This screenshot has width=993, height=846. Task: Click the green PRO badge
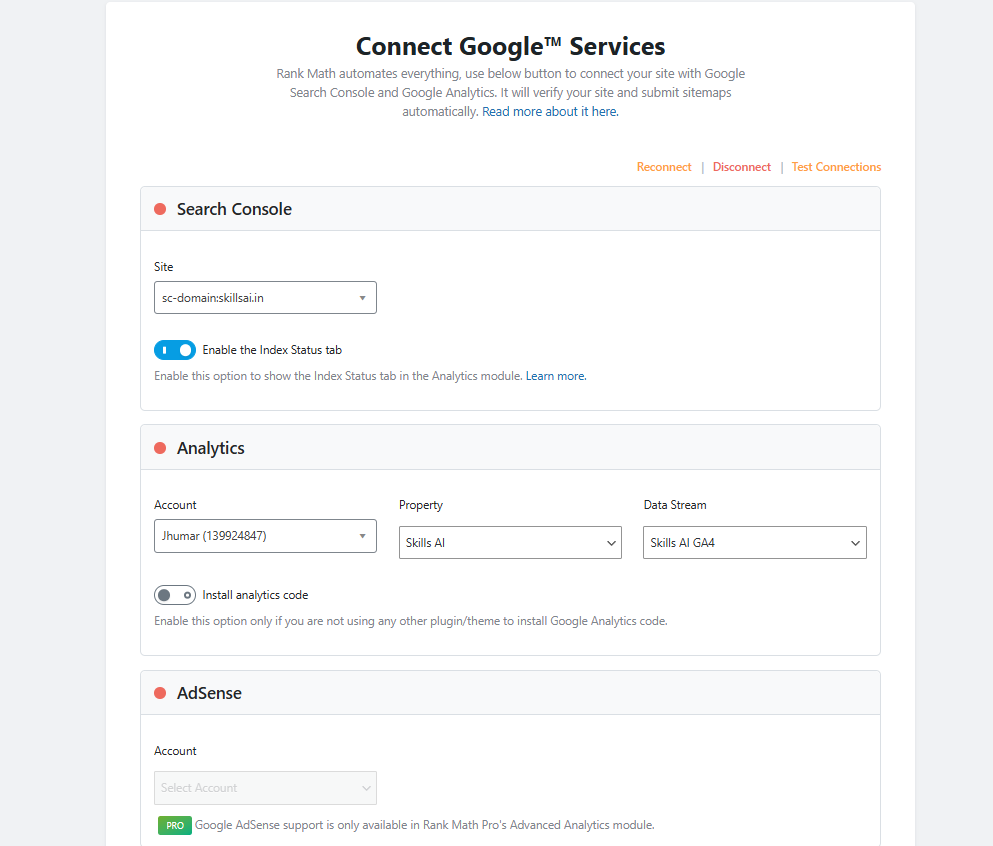[175, 825]
